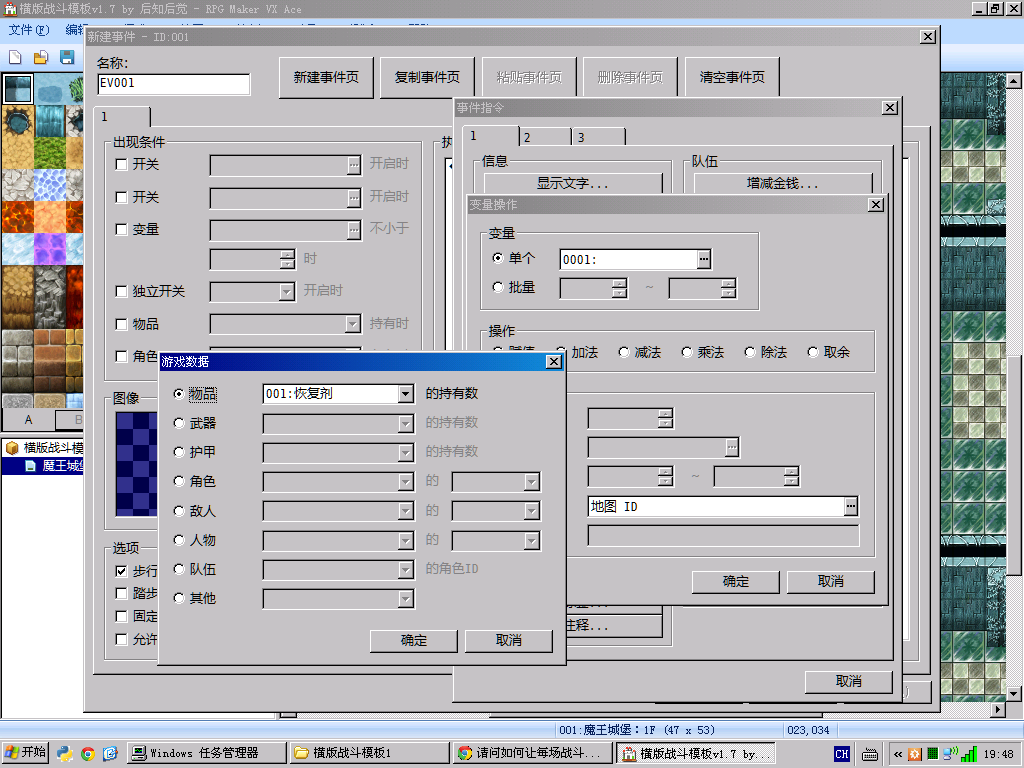Click the Internet Explorer quick launch icon
Screen dimensions: 1024x768
point(110,754)
